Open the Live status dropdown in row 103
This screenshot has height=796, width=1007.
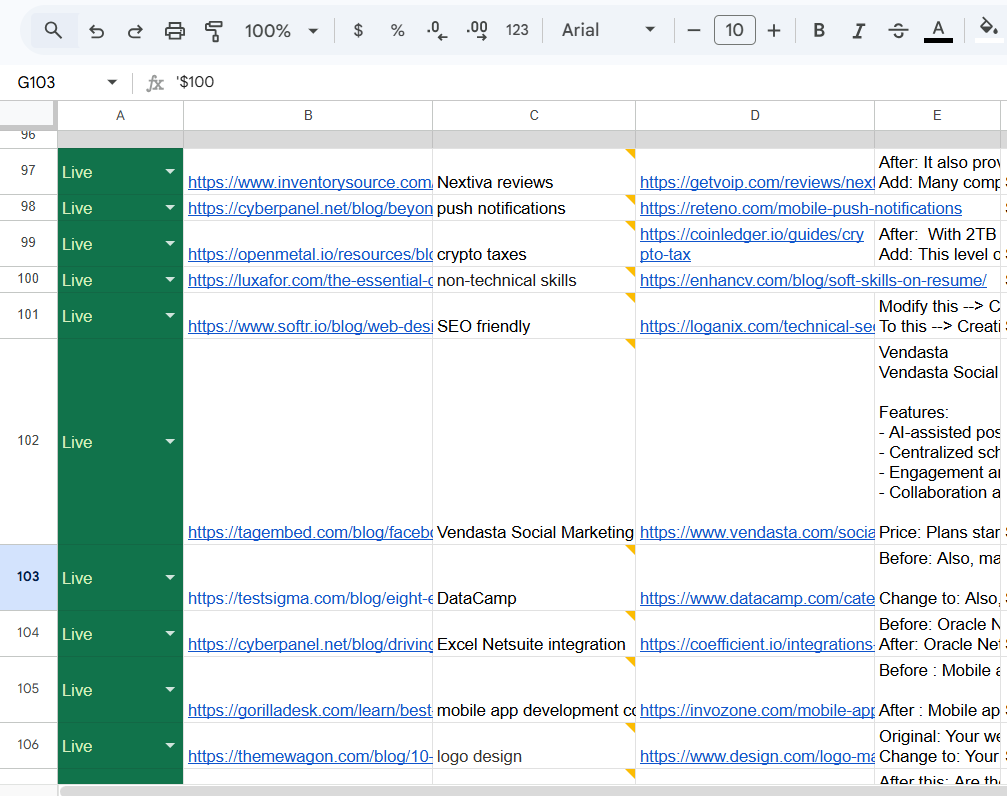click(170, 578)
